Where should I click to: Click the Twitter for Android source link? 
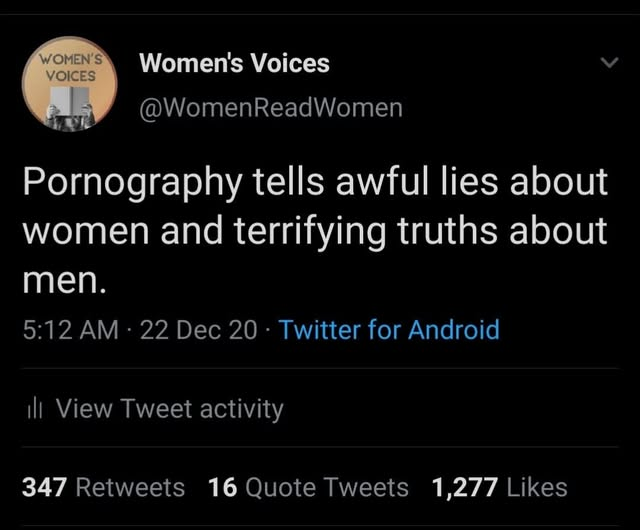pos(389,329)
